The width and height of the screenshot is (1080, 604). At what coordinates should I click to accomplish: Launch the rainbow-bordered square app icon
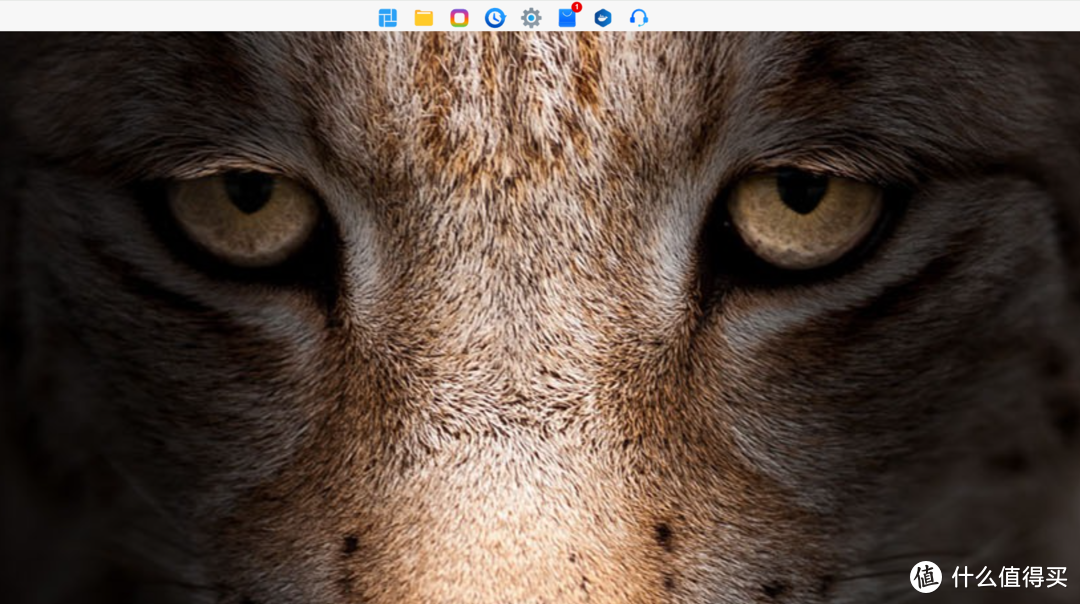(x=459, y=17)
